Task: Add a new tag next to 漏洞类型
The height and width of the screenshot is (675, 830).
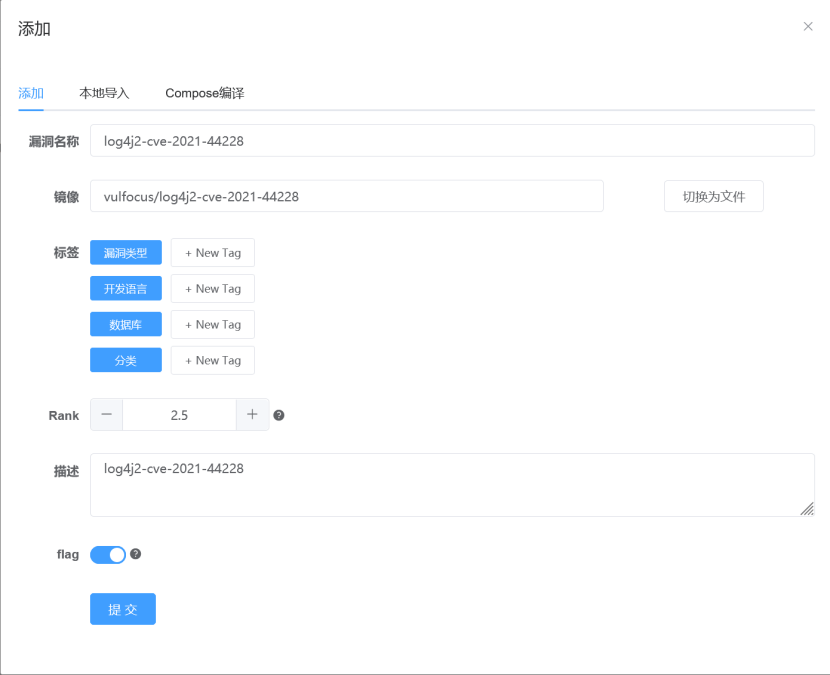Action: [212, 252]
